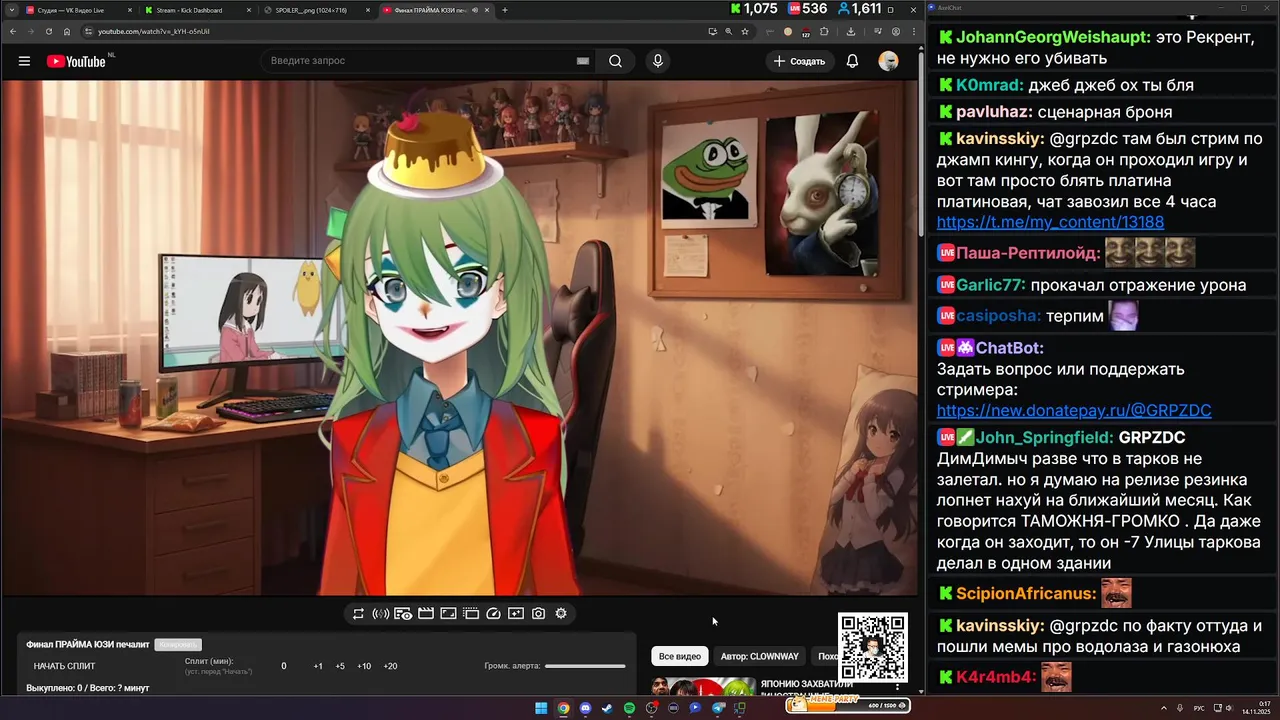Click the tray microphone icon

[x=1181, y=708]
